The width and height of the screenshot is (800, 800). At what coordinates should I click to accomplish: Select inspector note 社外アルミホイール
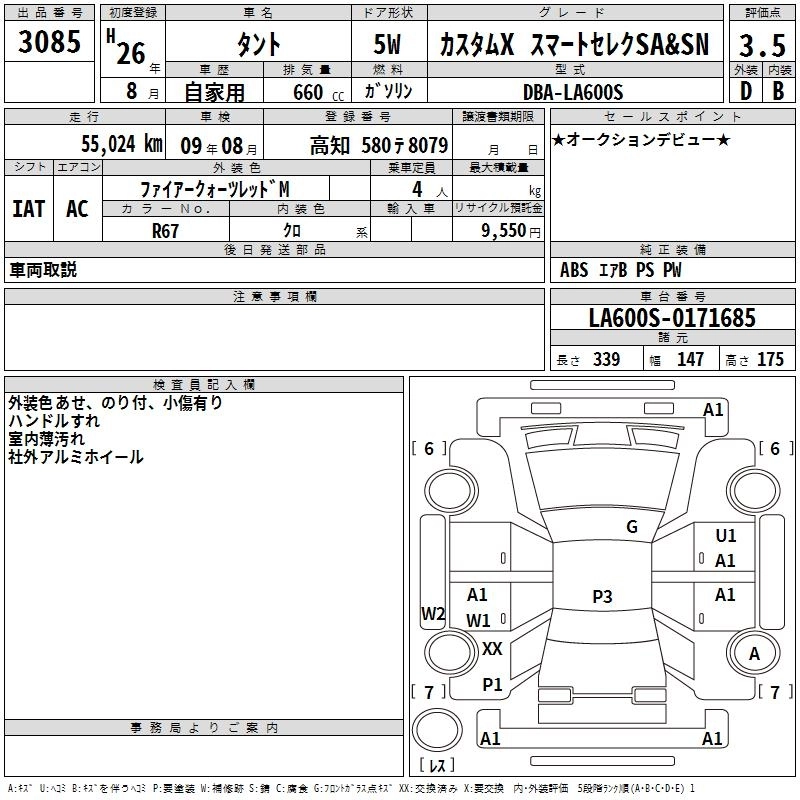(x=76, y=457)
